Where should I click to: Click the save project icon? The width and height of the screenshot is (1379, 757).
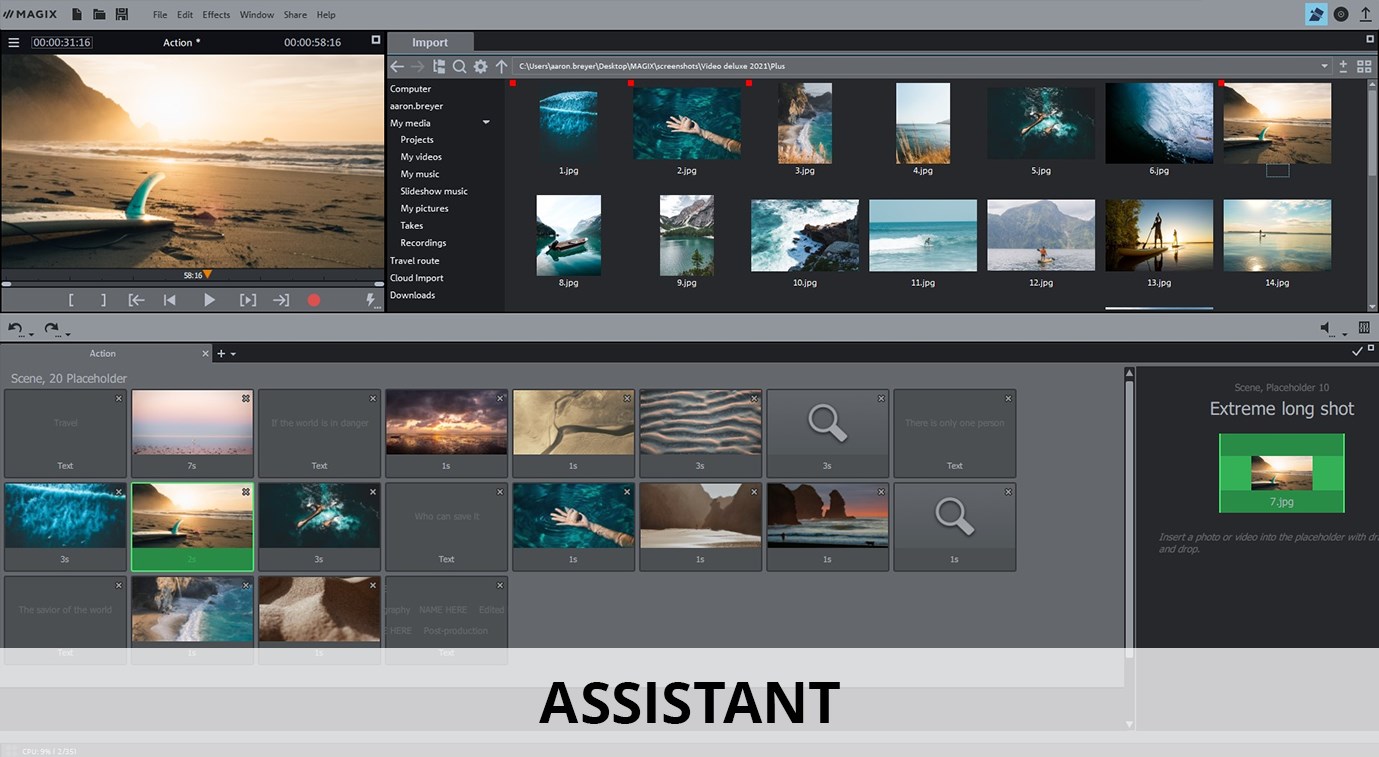[x=122, y=14]
